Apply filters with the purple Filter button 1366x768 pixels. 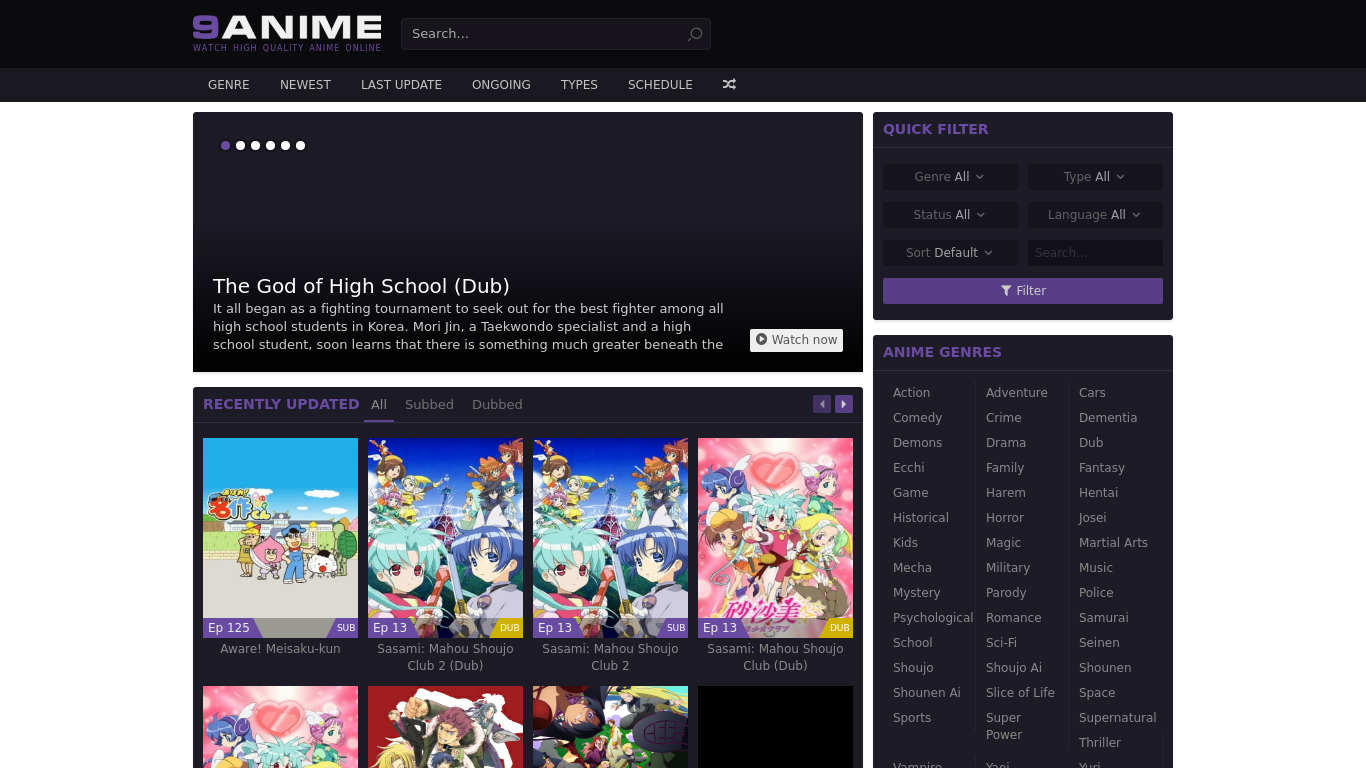pyautogui.click(x=1022, y=291)
